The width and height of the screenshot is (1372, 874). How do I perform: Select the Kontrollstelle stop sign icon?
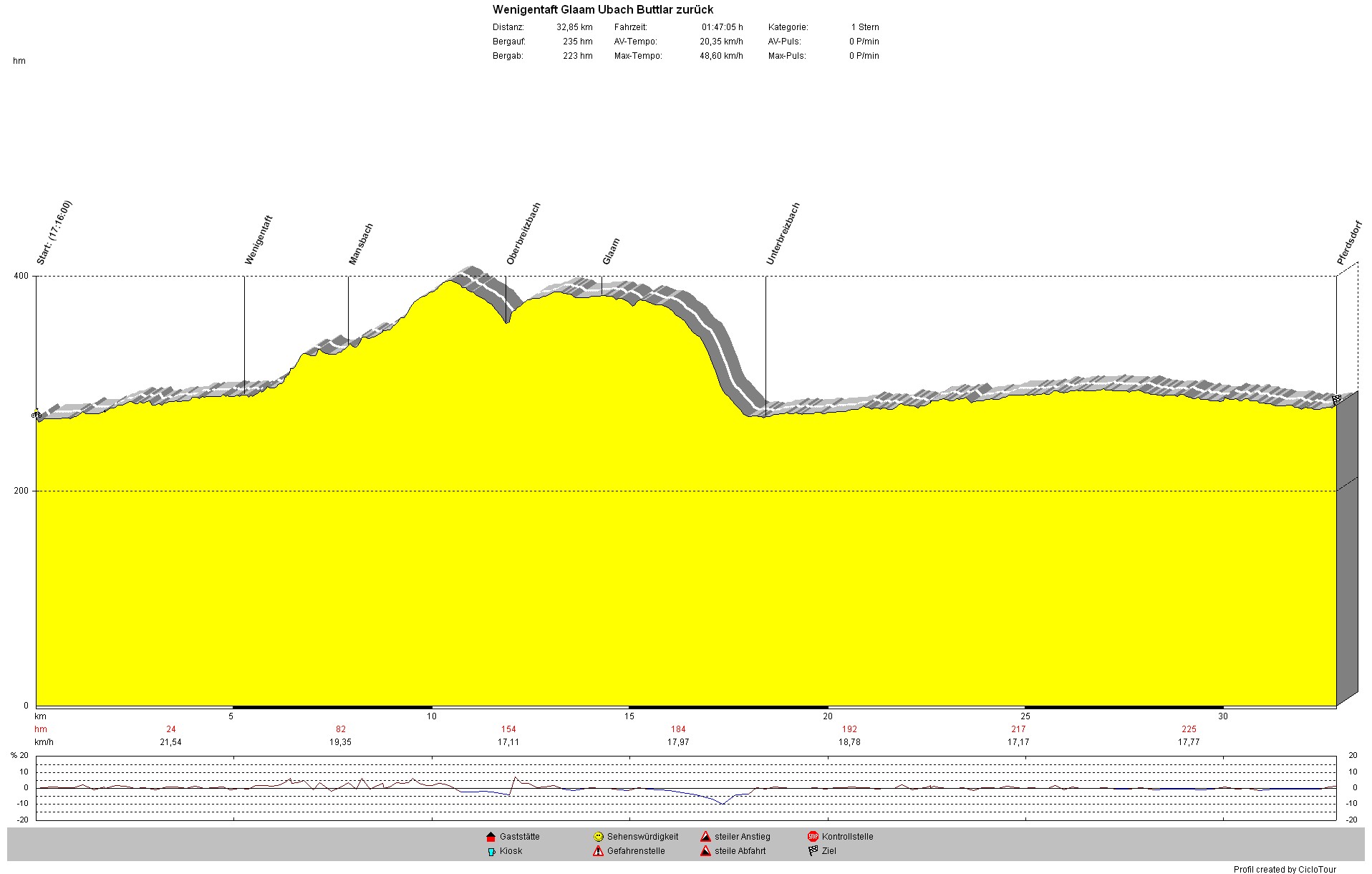pyautogui.click(x=813, y=837)
